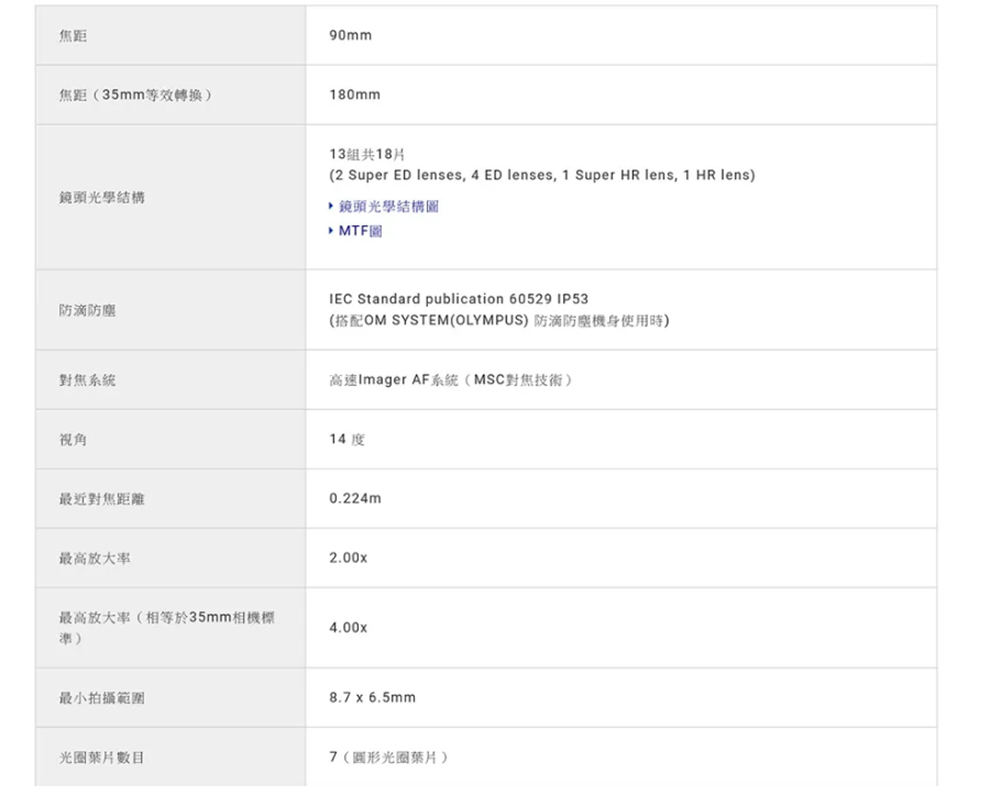The image size is (990, 796).
Task: Select the 光圈葉片數目 row label
Action: click(102, 757)
